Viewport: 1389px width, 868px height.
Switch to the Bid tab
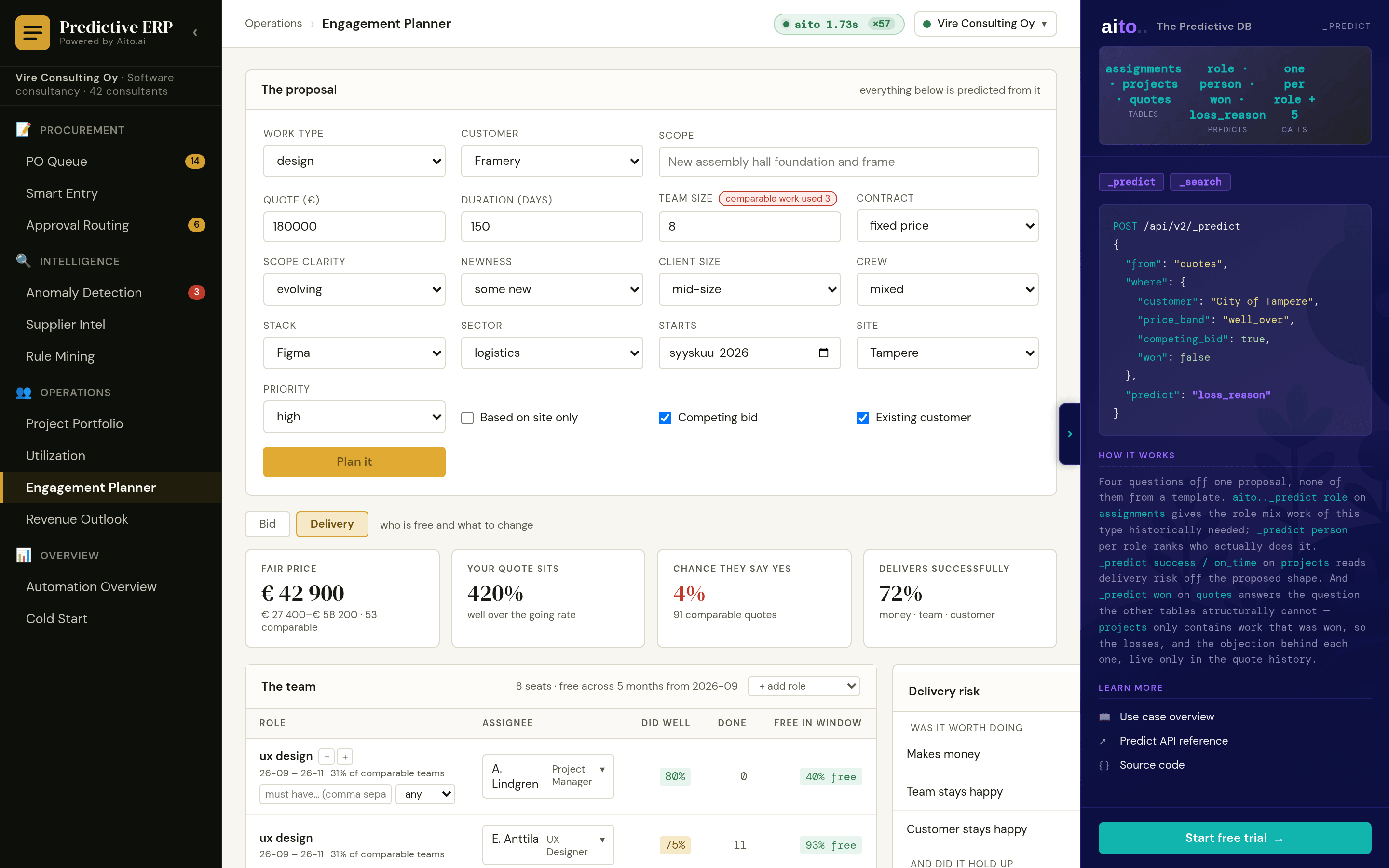(268, 524)
